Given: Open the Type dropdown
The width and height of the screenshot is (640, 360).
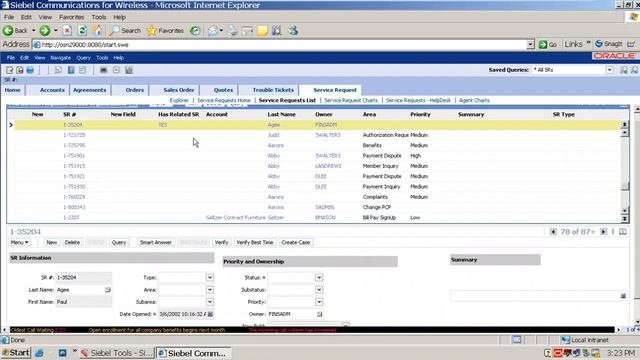Looking at the screenshot, I should point(209,277).
